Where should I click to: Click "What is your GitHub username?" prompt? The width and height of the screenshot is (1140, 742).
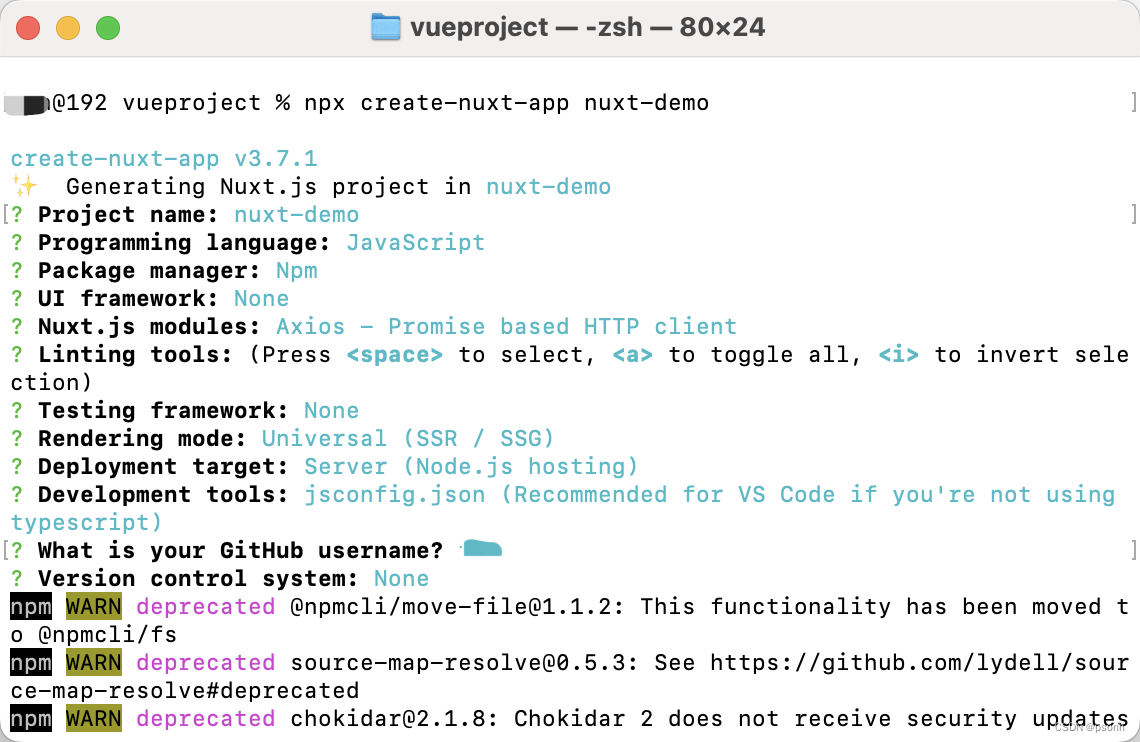point(241,551)
